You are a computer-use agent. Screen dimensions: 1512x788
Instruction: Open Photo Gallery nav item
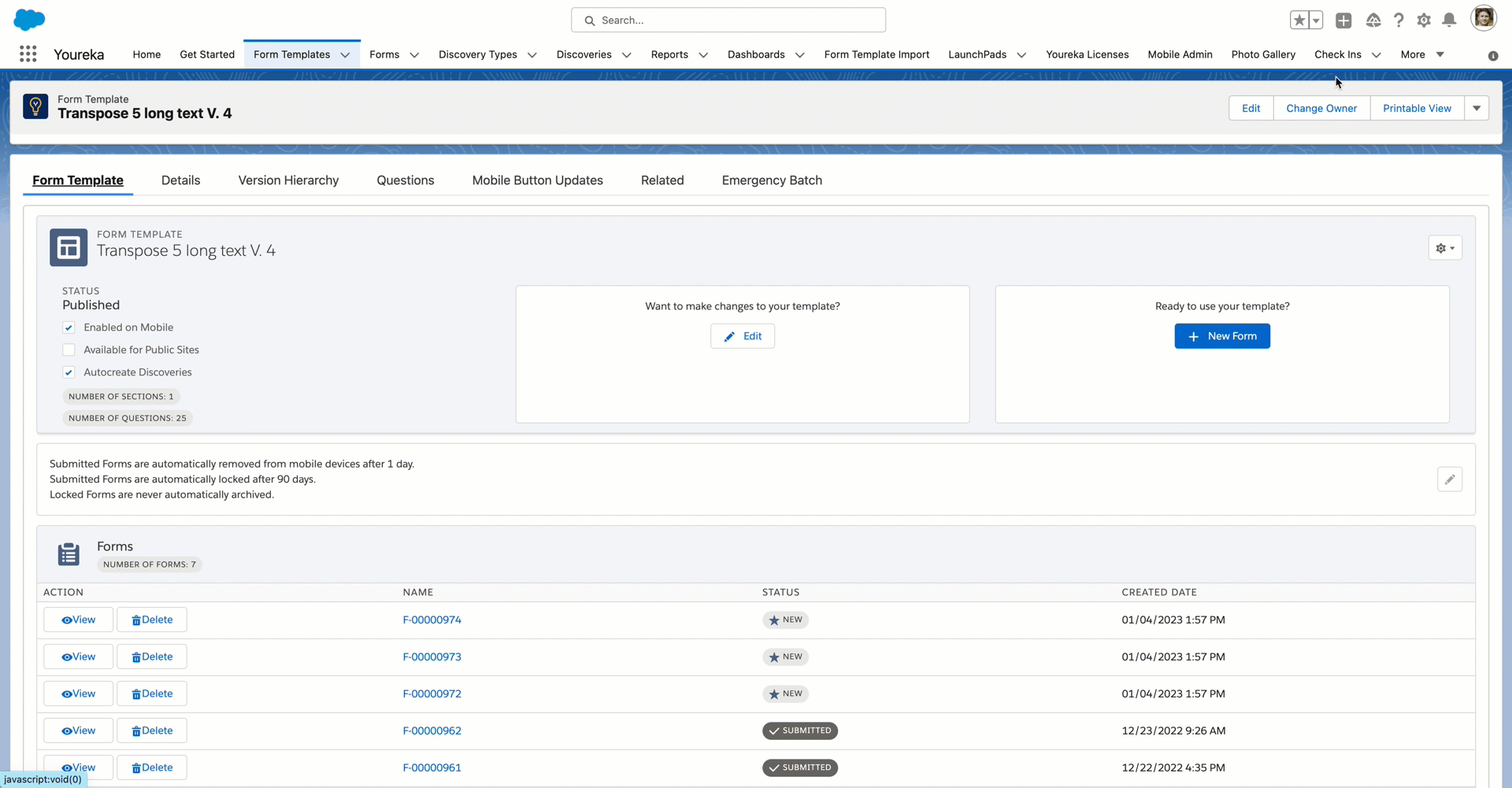(1263, 54)
